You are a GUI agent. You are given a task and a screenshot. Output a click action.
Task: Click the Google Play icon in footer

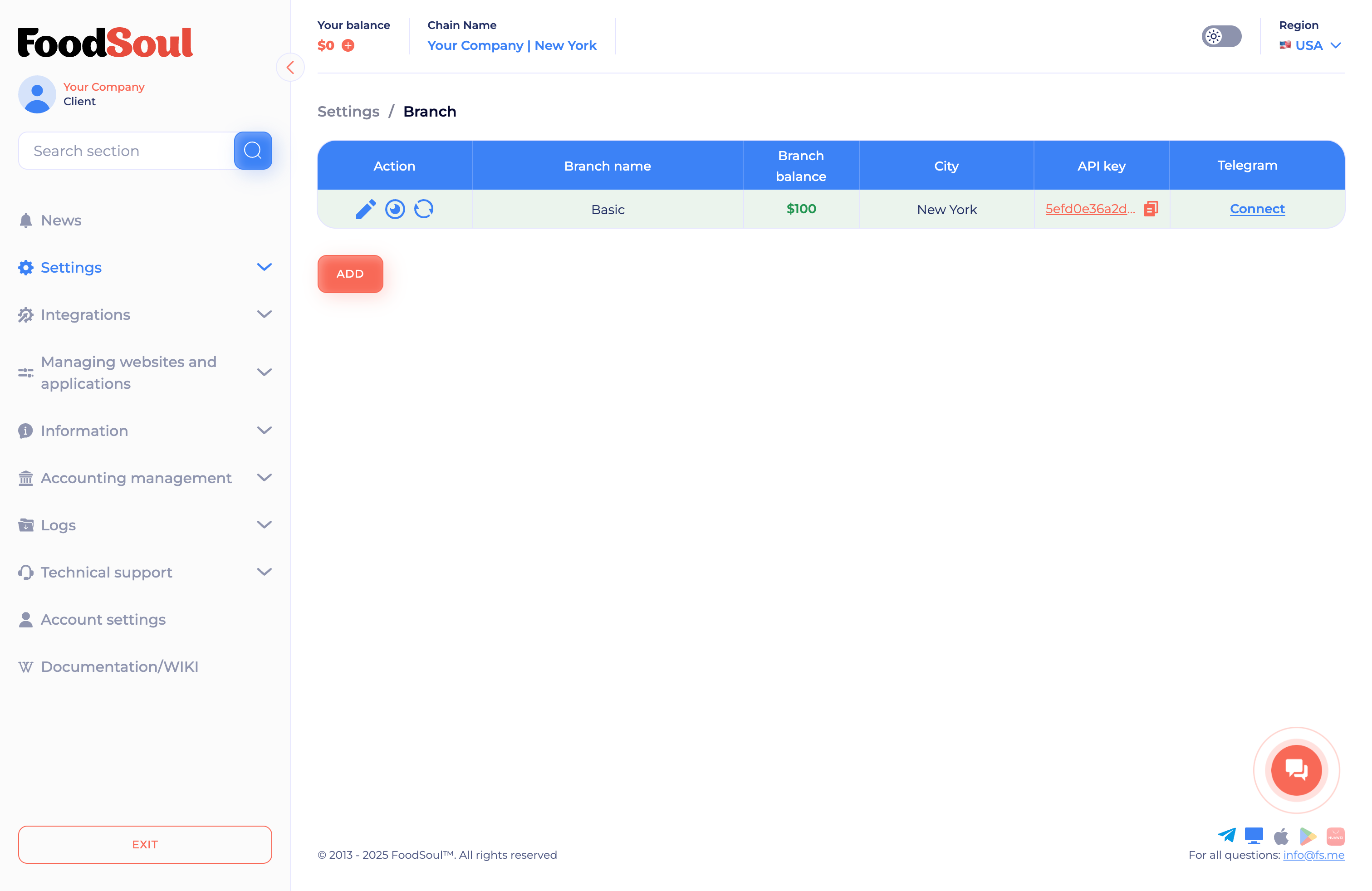[x=1308, y=836]
